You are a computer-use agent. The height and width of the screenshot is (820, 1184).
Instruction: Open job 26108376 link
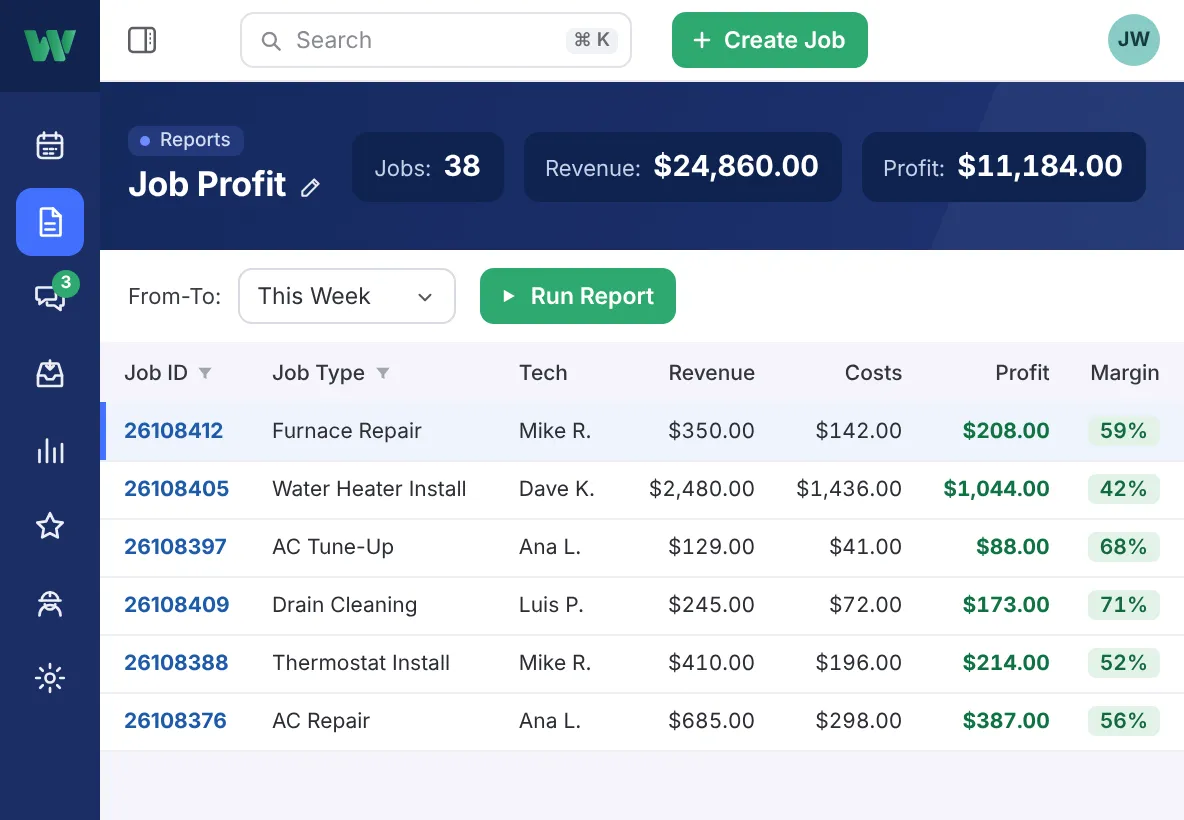click(x=175, y=721)
